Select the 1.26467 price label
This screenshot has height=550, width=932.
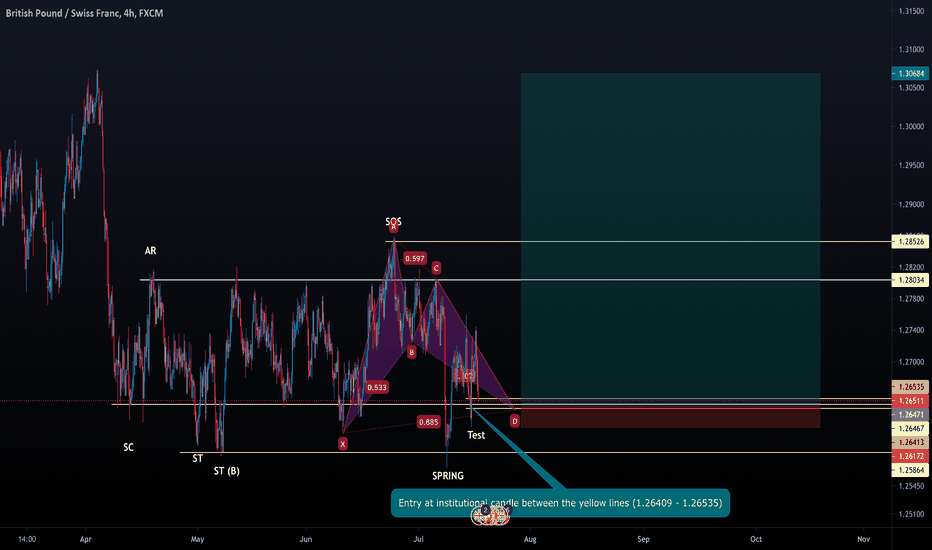click(x=911, y=429)
